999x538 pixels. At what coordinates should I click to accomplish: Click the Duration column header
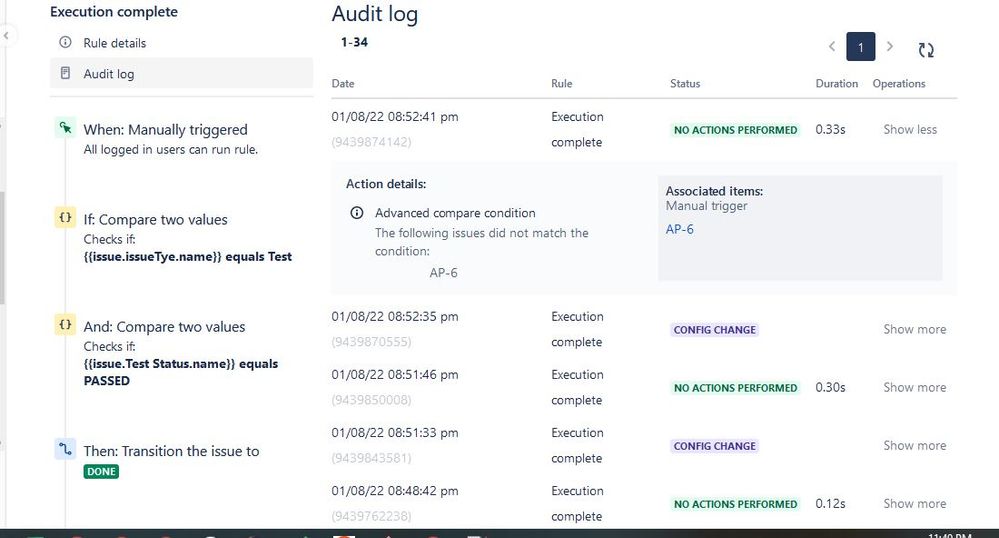tap(837, 84)
